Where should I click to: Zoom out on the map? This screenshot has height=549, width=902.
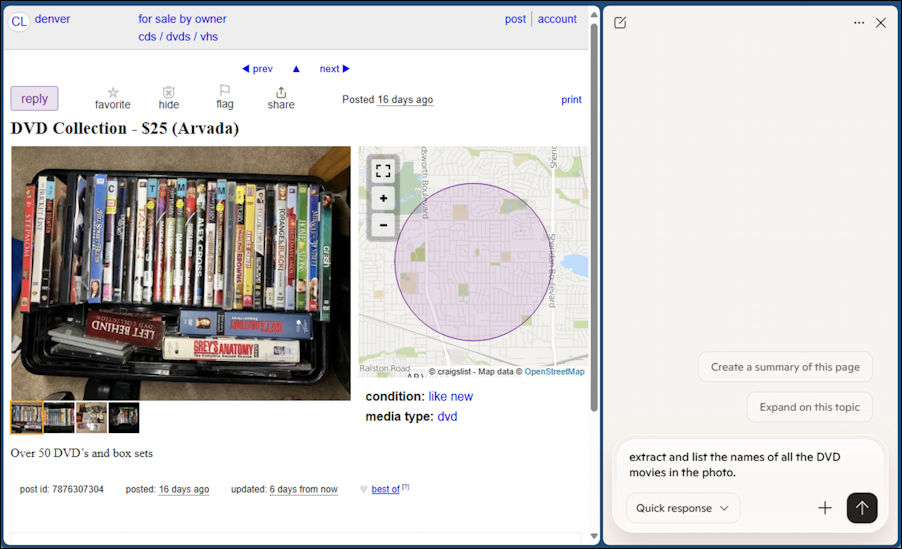[383, 224]
